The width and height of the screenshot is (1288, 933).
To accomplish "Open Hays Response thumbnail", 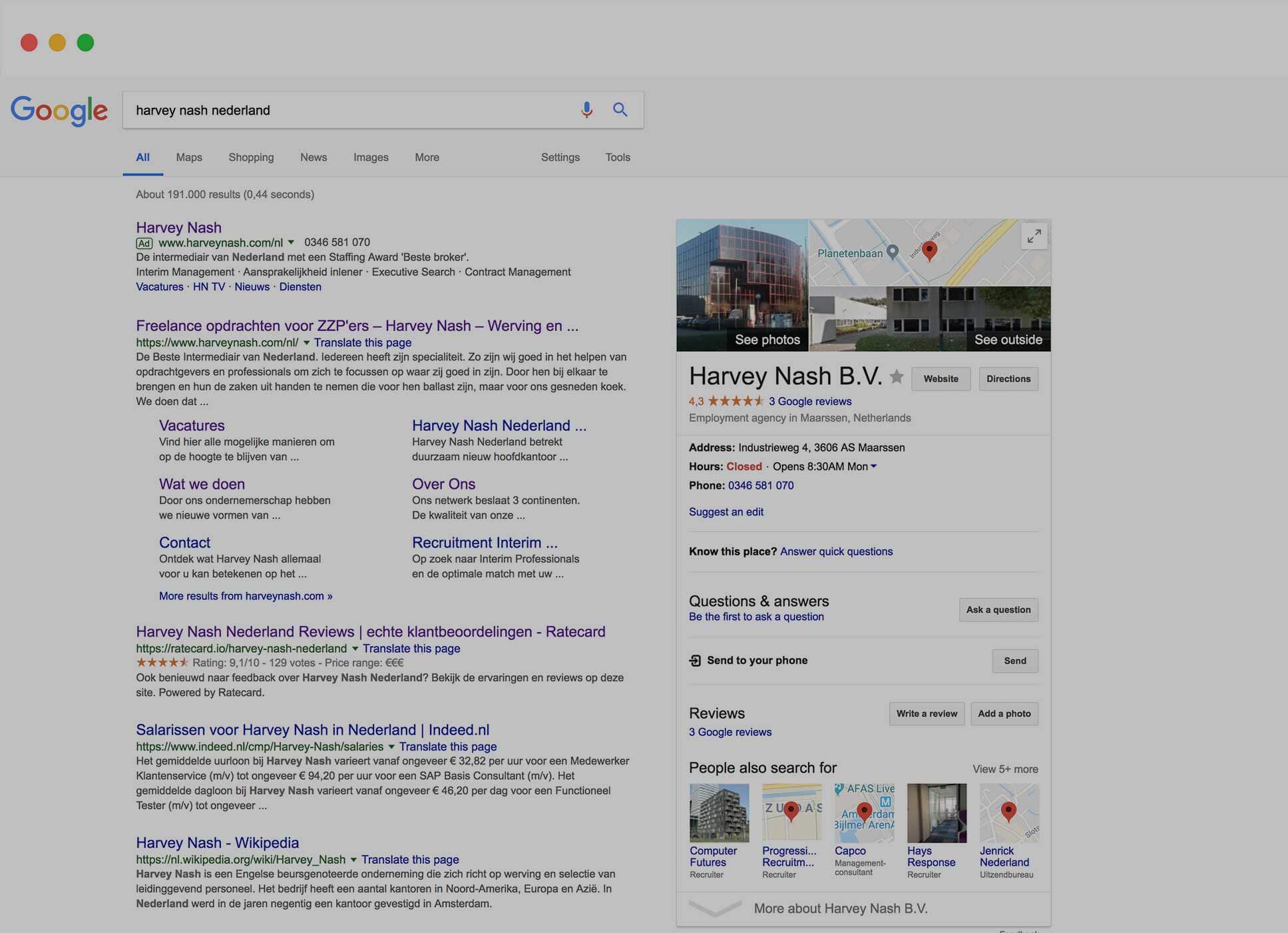I will (x=937, y=813).
